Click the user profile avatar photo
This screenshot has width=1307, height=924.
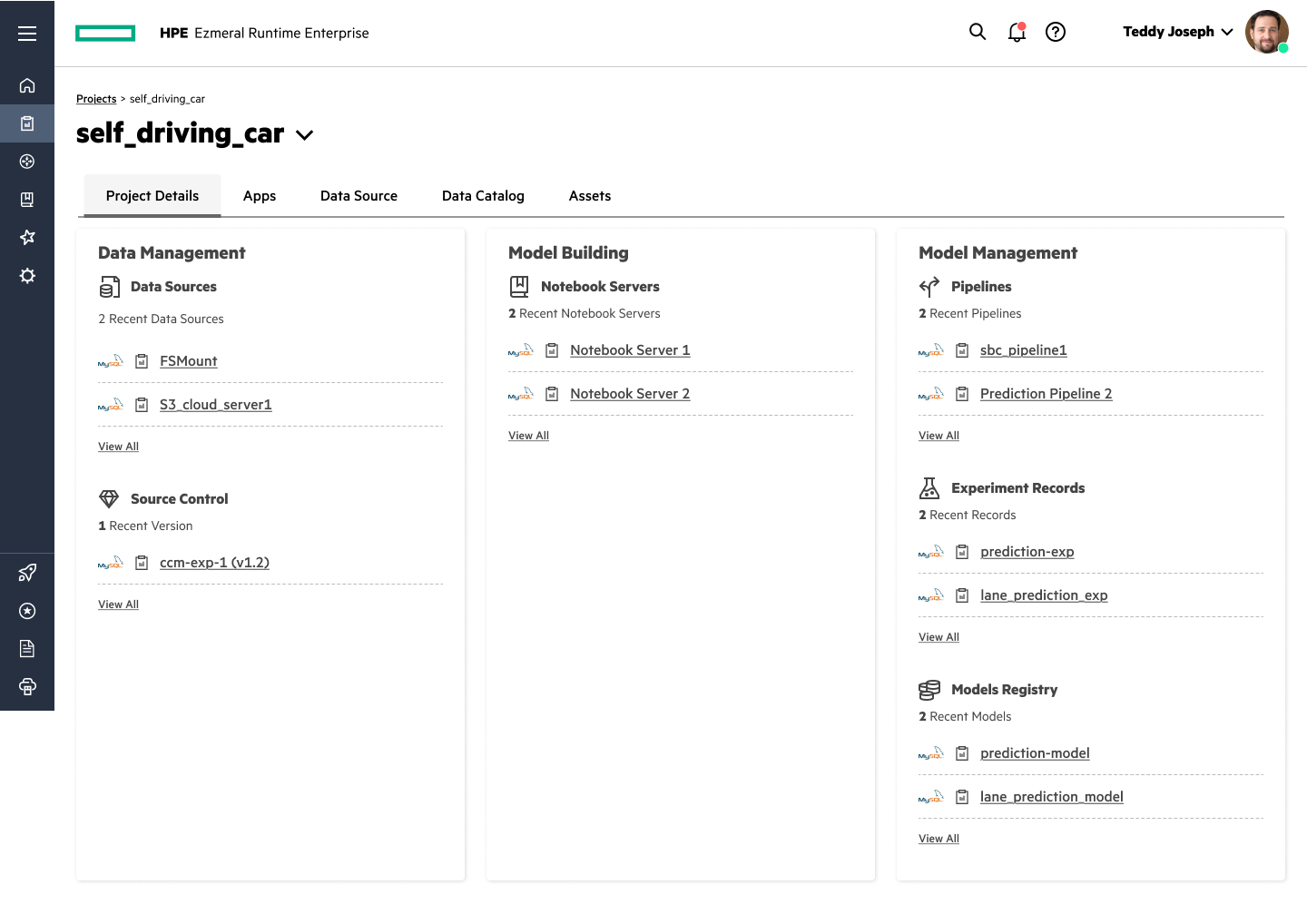(x=1267, y=32)
